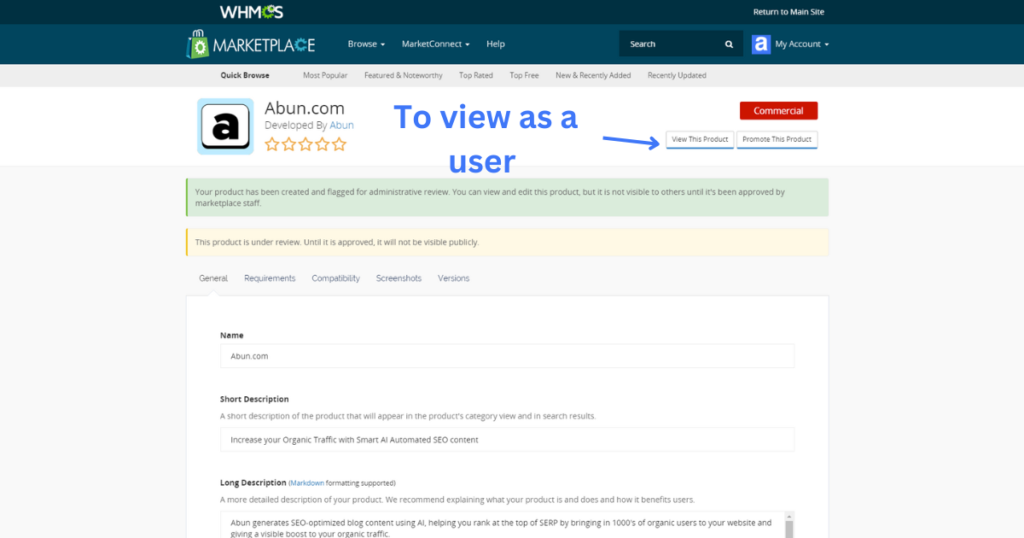Viewport: 1024px width, 538px height.
Task: Select Featured & Noteworthy link
Action: click(403, 76)
